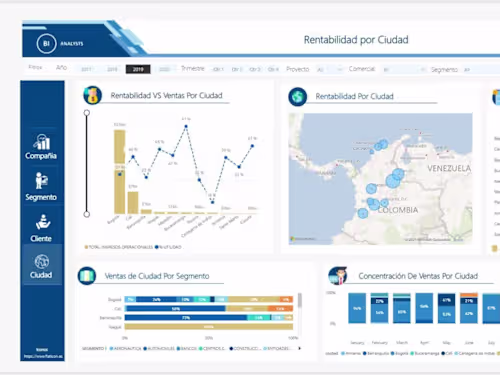Image resolution: width=500 pixels, height=375 pixels.
Task: Click the money bag icon beside Rentabilidad VS Ventas
Action: 92,95
